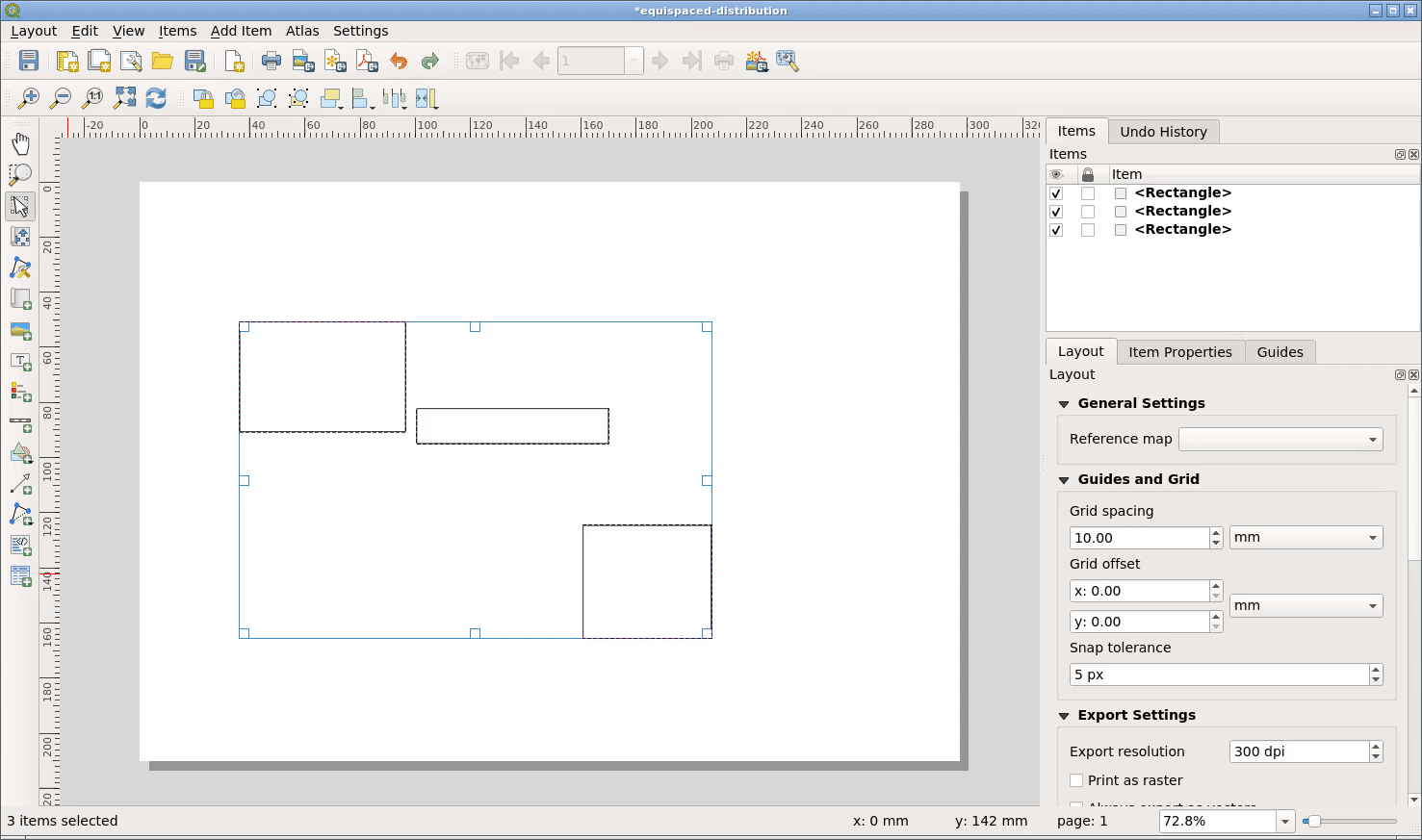
Task: Open the Align items dropdown
Action: 363,97
